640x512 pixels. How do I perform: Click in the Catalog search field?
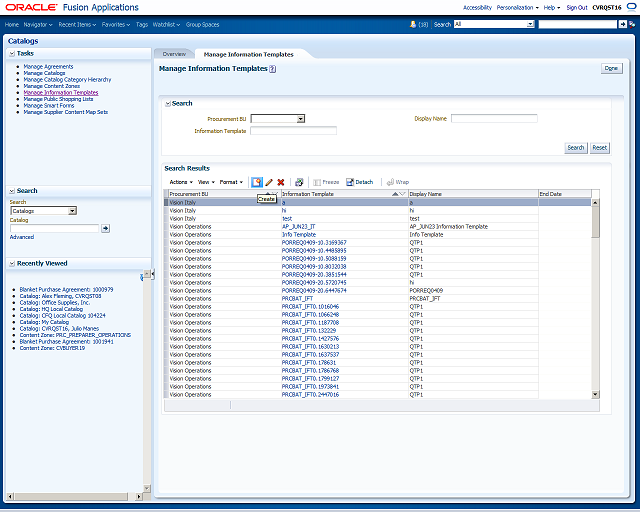point(54,228)
